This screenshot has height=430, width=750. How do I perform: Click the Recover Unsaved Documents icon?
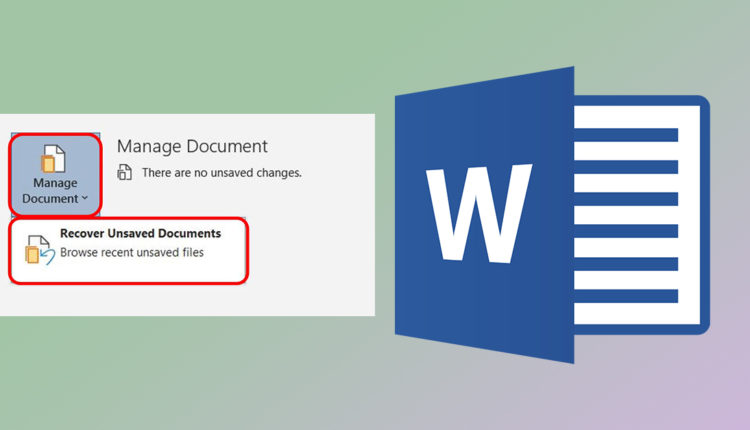pyautogui.click(x=38, y=249)
